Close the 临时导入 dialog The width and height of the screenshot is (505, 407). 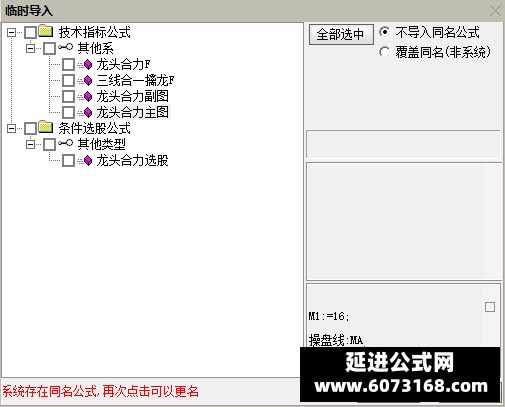click(495, 11)
